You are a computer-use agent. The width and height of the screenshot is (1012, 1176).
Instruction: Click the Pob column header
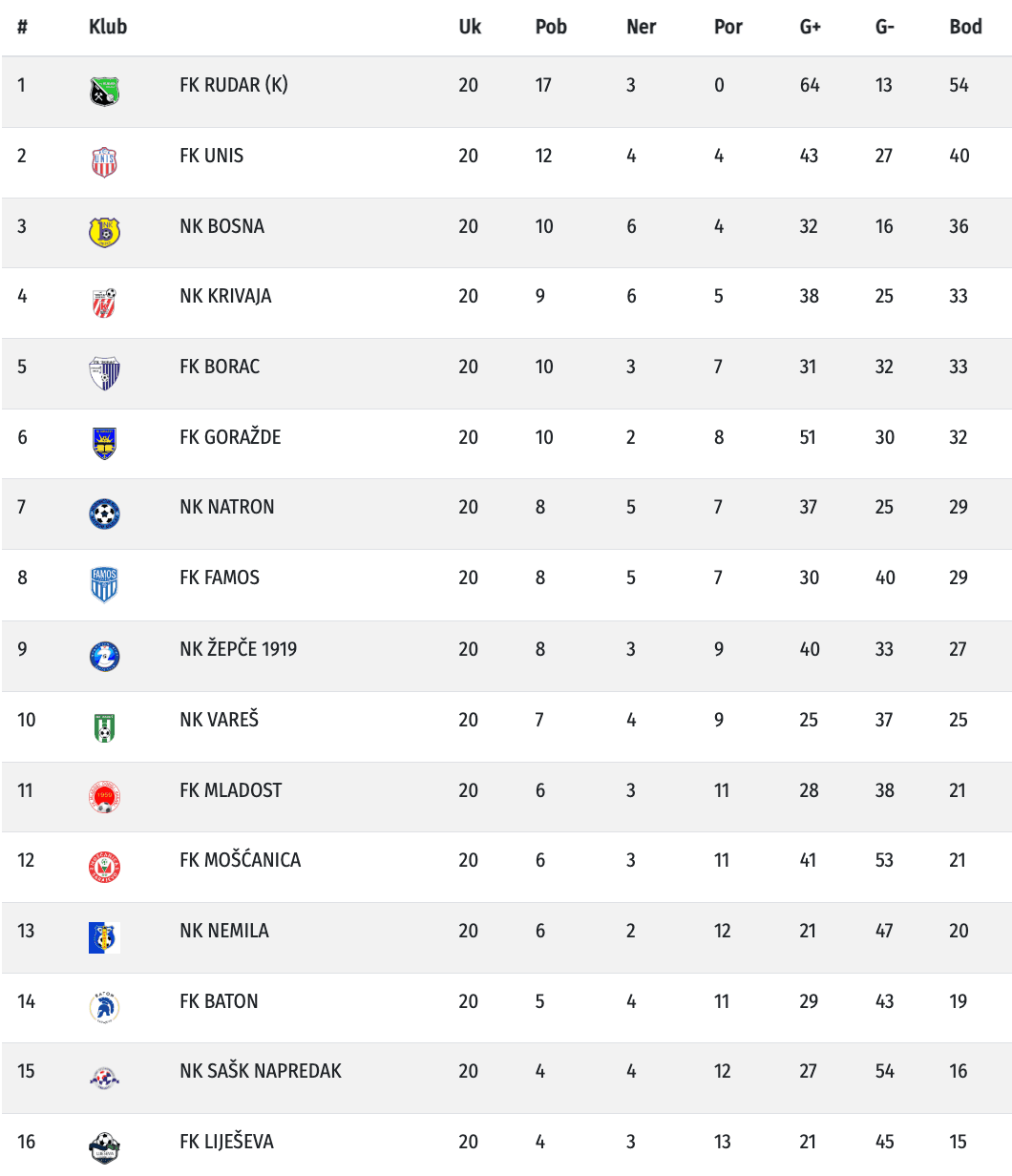point(551,27)
